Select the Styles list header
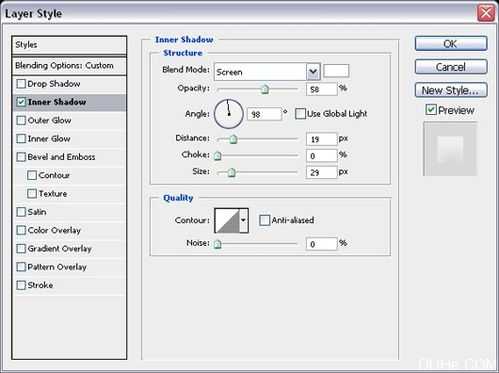Screen dimensions: 499x373 pos(69,45)
